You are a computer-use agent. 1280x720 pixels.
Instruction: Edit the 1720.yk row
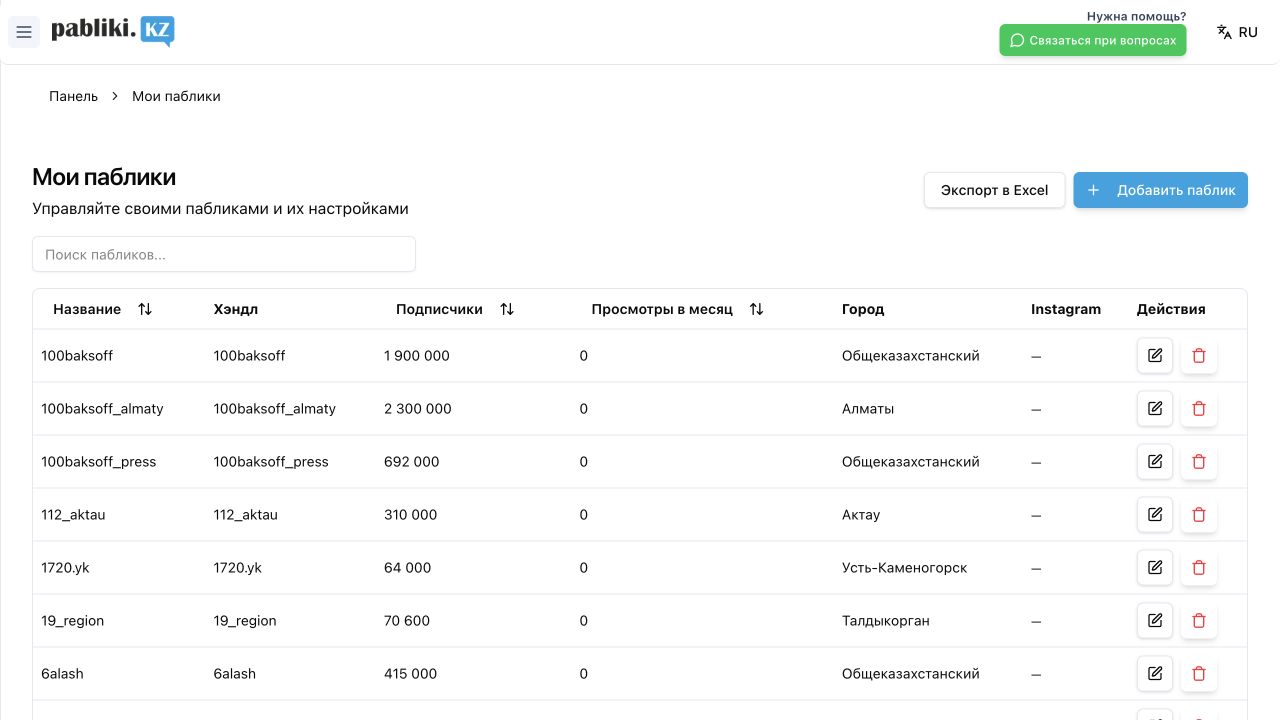tap(1155, 567)
